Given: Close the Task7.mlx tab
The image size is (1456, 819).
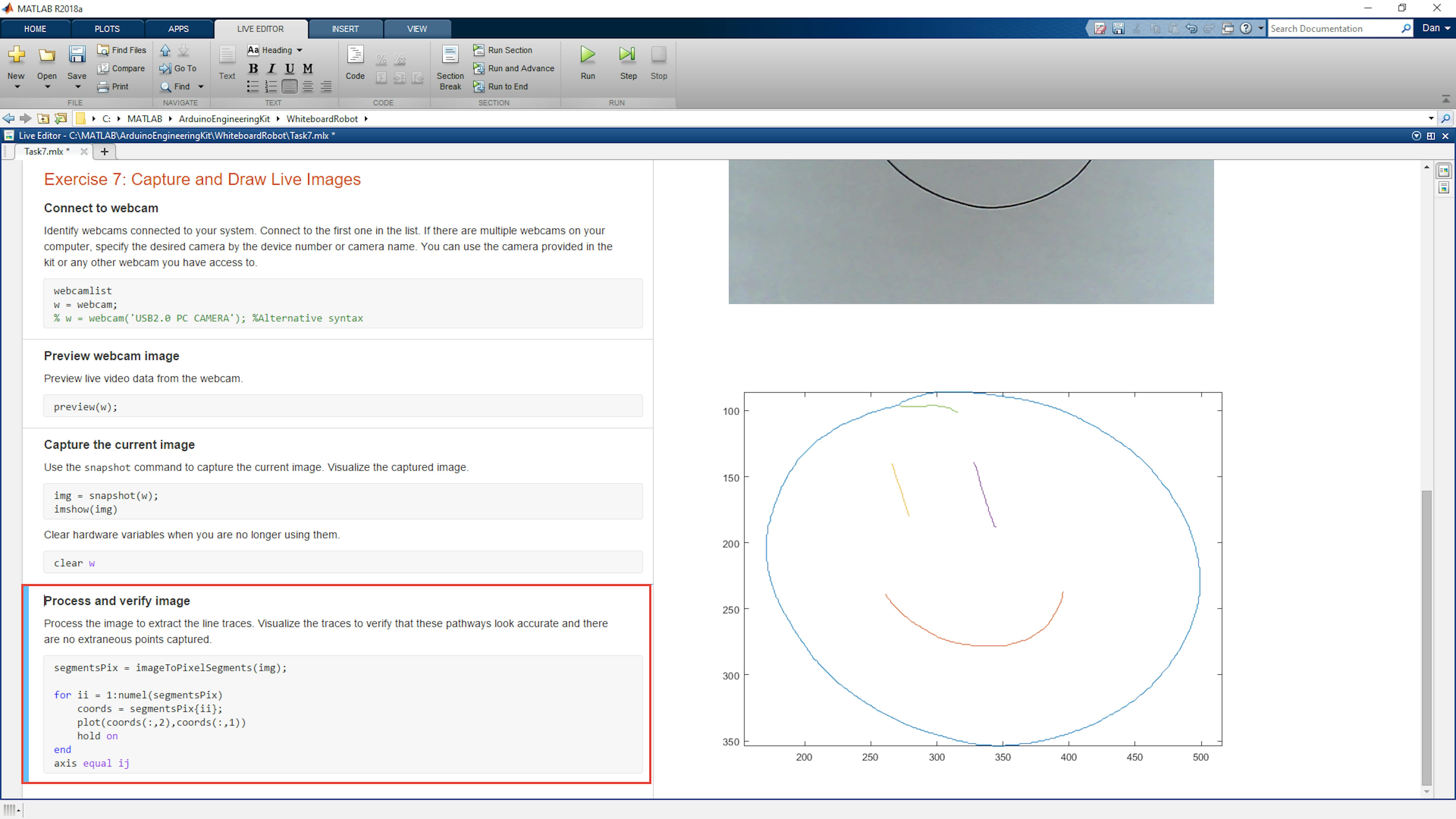Looking at the screenshot, I should pyautogui.click(x=84, y=151).
